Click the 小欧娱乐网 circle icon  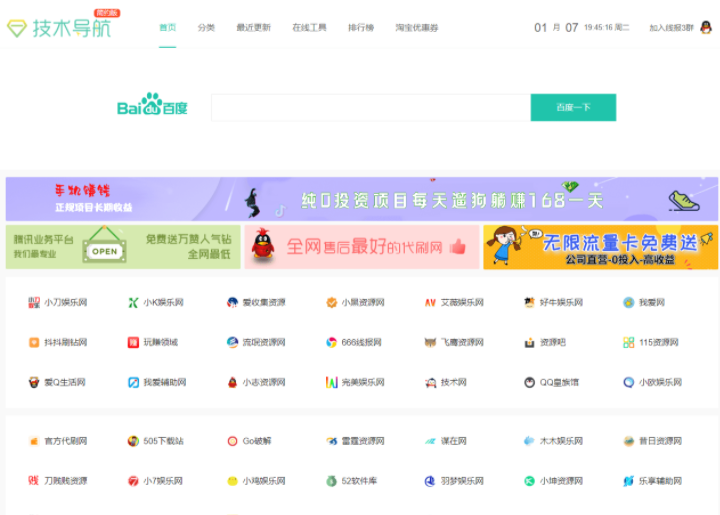[629, 382]
